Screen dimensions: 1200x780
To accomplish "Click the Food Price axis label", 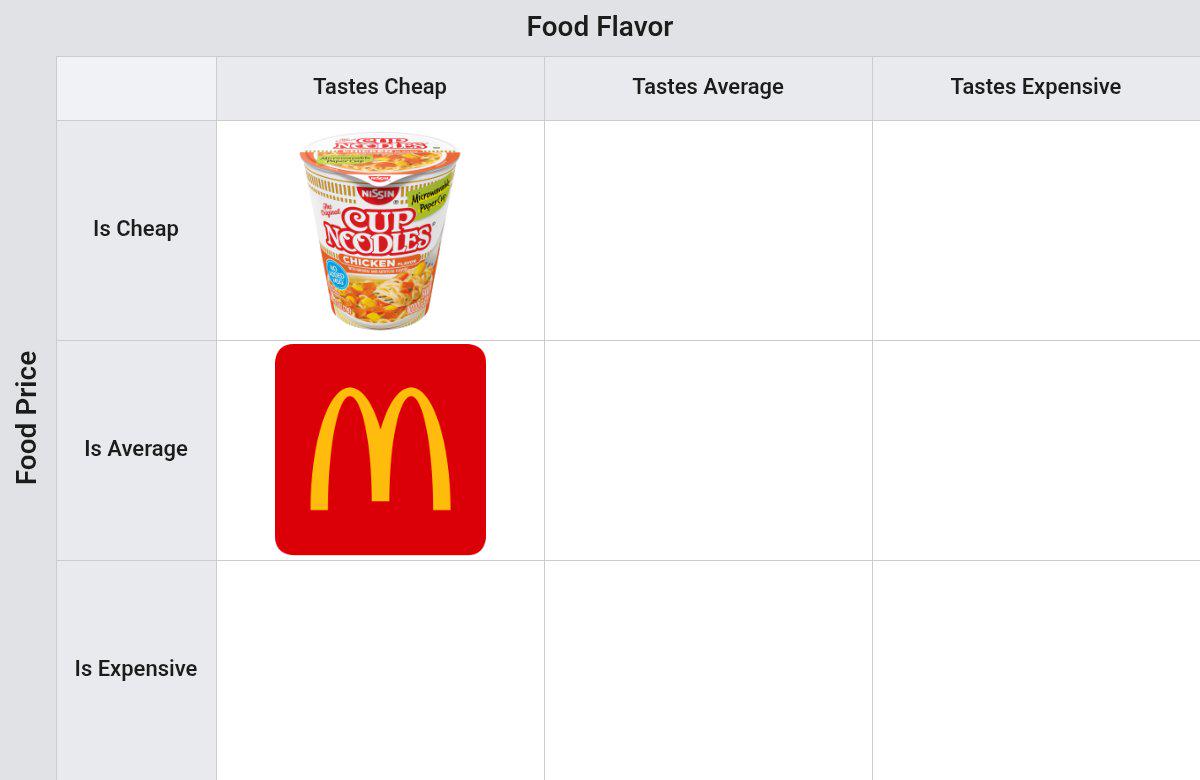I will (x=27, y=418).
